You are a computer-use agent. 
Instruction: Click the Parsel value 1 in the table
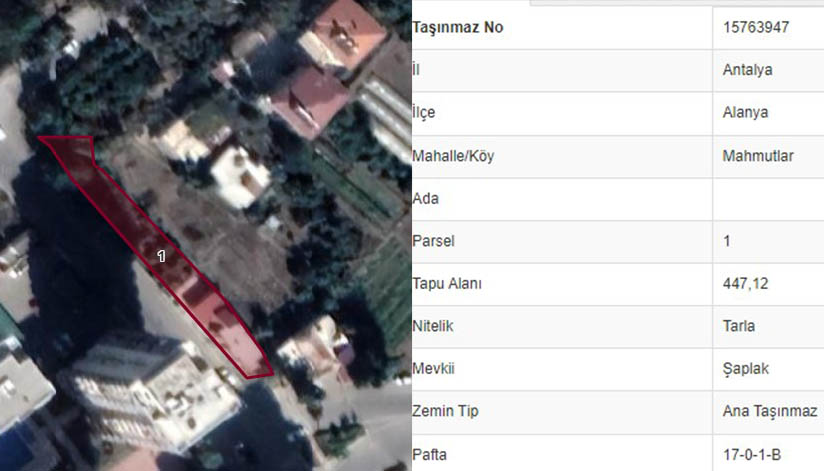click(x=727, y=241)
